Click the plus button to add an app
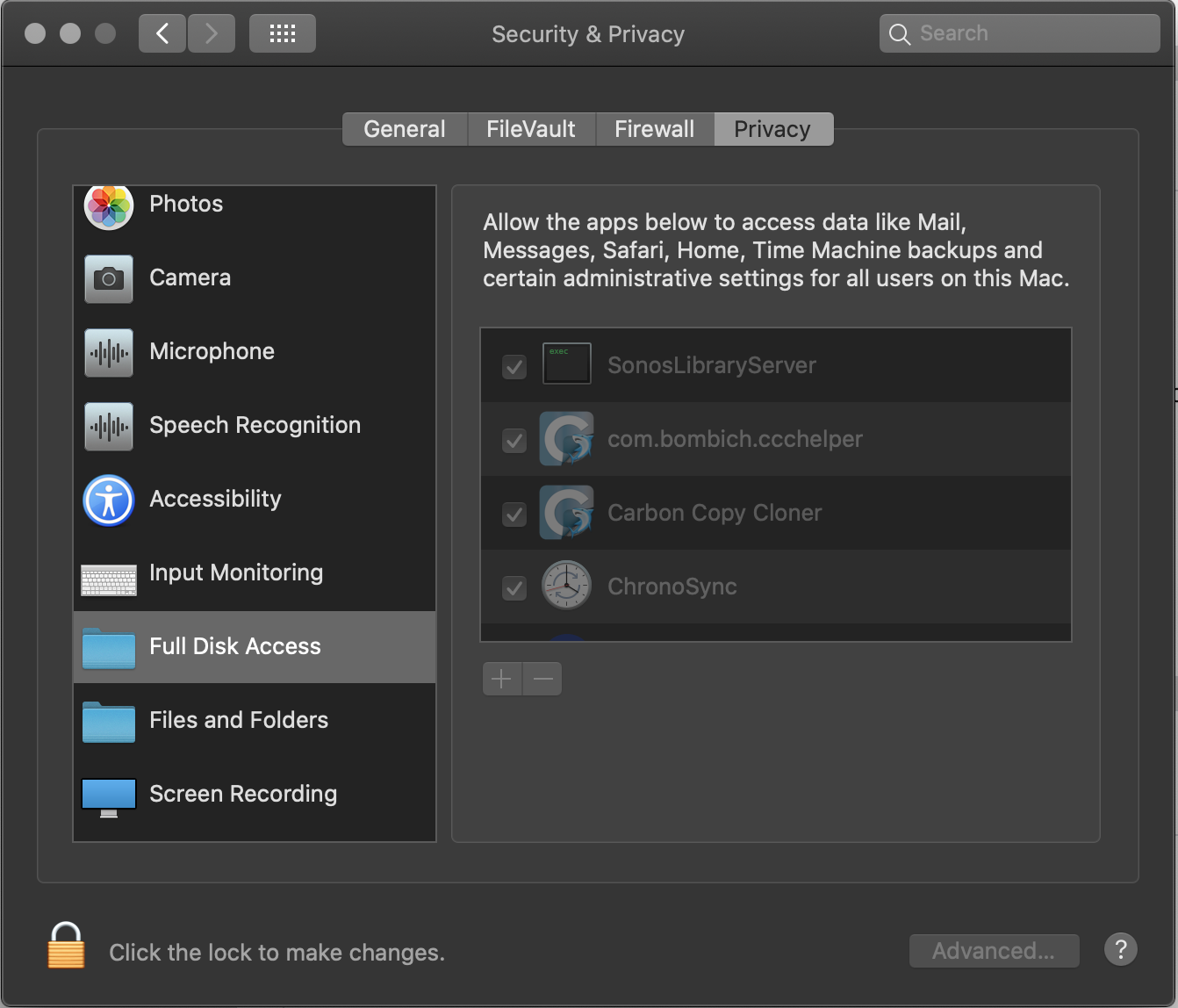The image size is (1178, 1008). 502,679
